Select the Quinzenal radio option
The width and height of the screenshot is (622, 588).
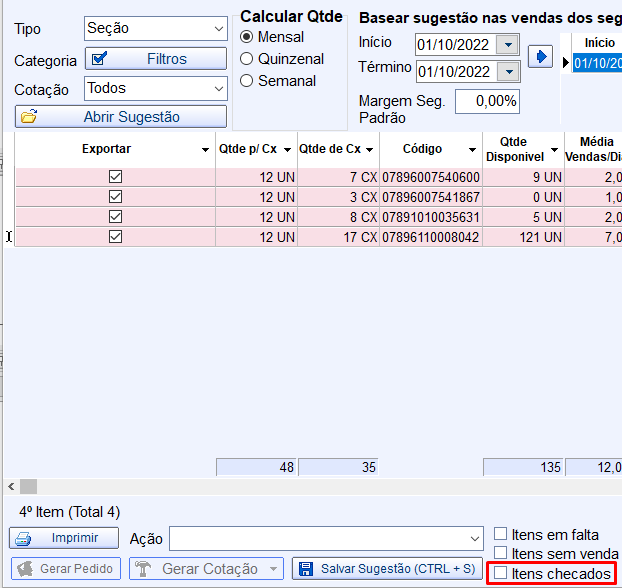pos(247,59)
